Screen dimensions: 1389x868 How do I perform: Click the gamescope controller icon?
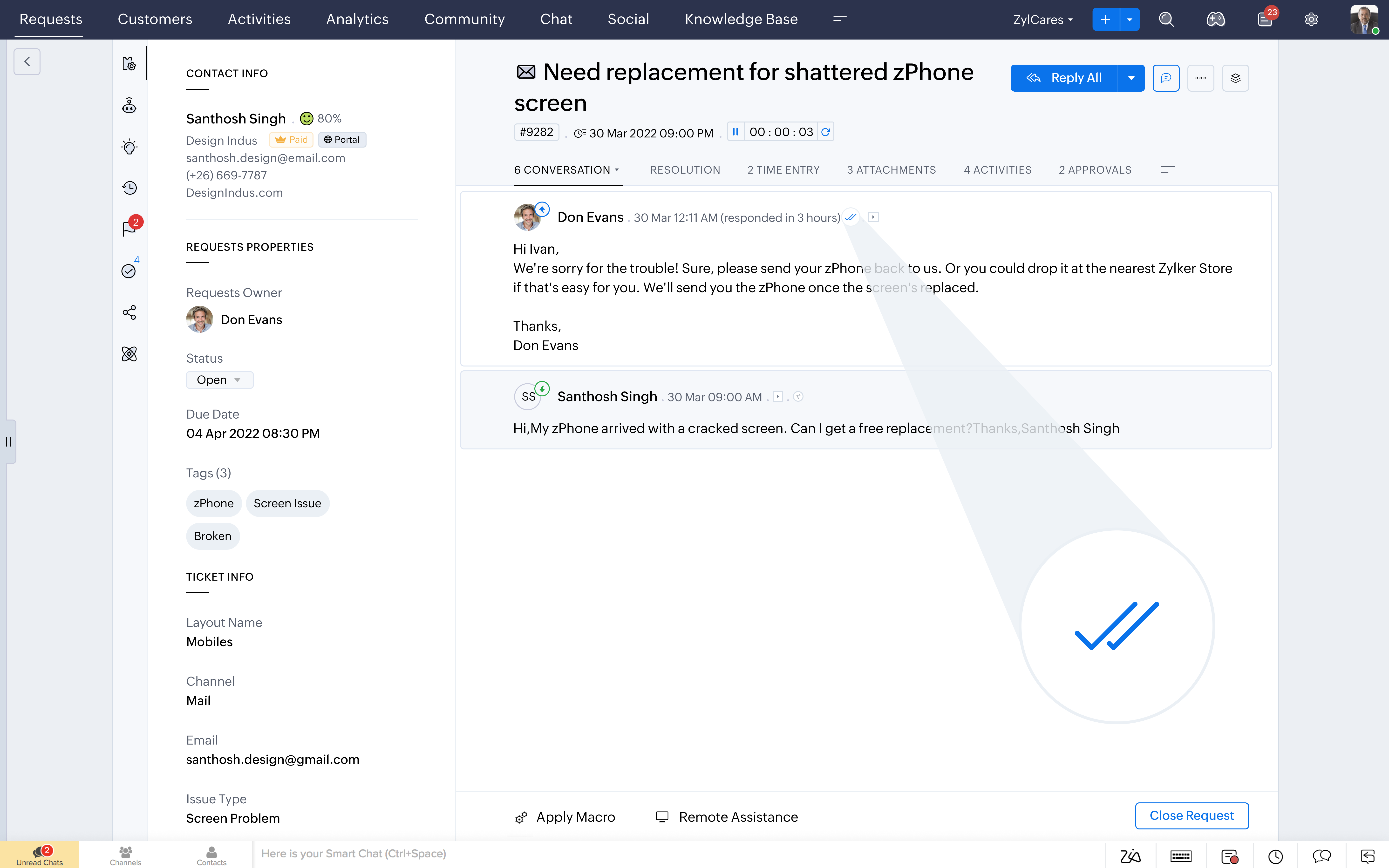pyautogui.click(x=1215, y=20)
